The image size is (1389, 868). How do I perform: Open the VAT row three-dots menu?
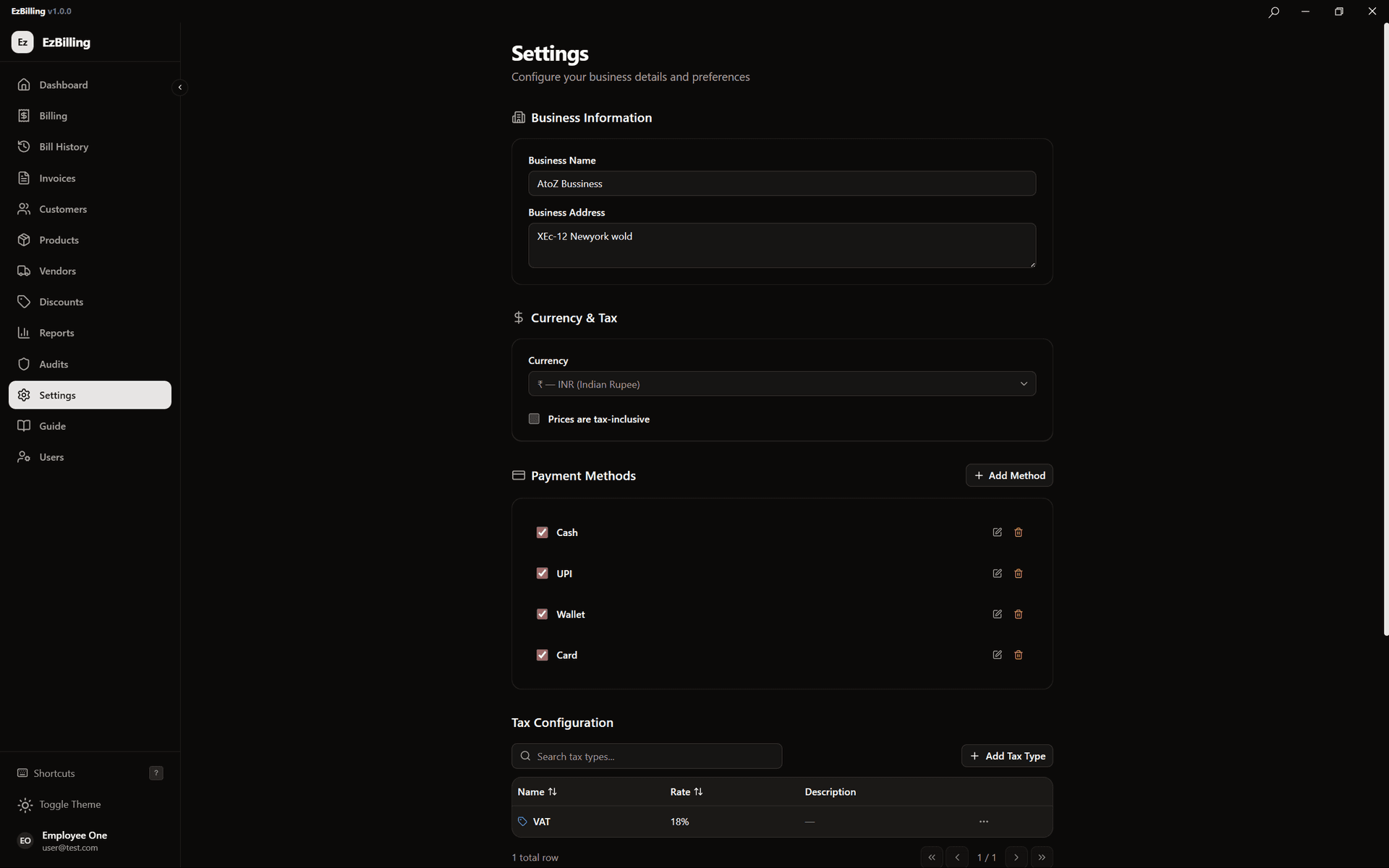click(983, 822)
